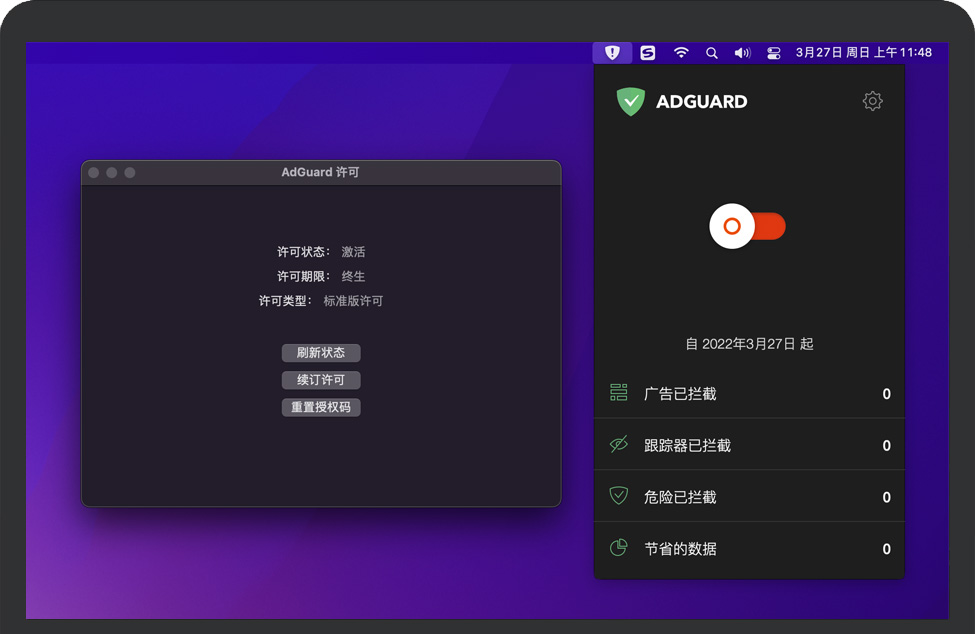Click the date and time in menu bar

tap(863, 53)
